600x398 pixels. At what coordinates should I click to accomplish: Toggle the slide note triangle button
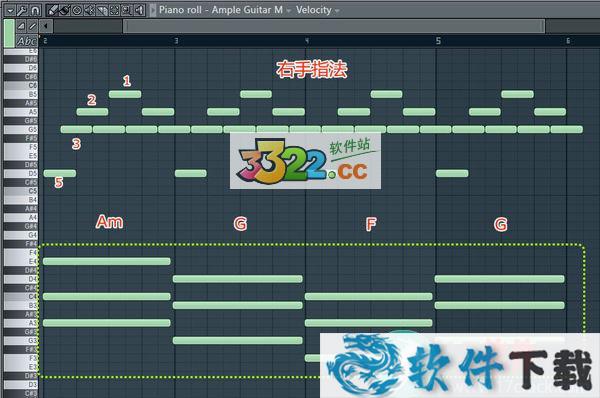(x=21, y=26)
